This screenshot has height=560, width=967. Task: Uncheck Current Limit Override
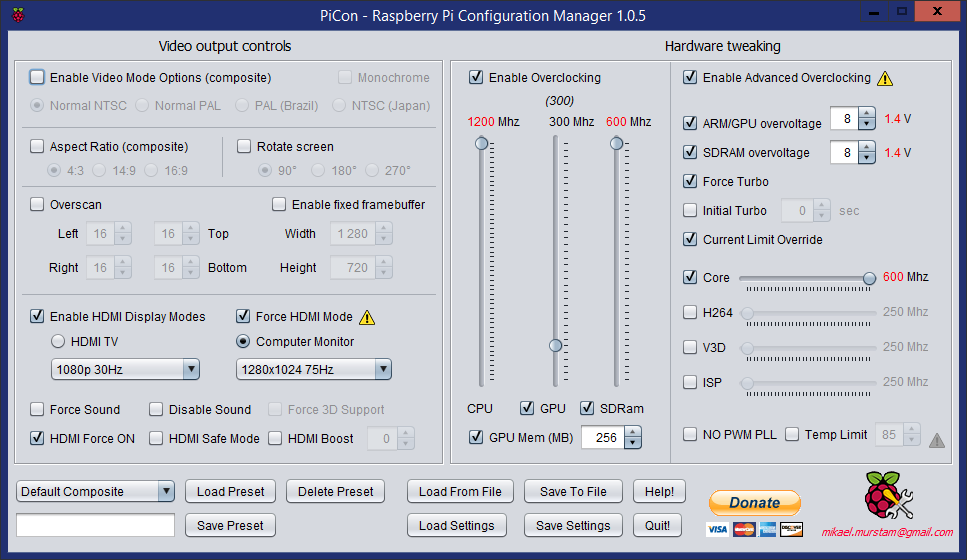coord(690,239)
